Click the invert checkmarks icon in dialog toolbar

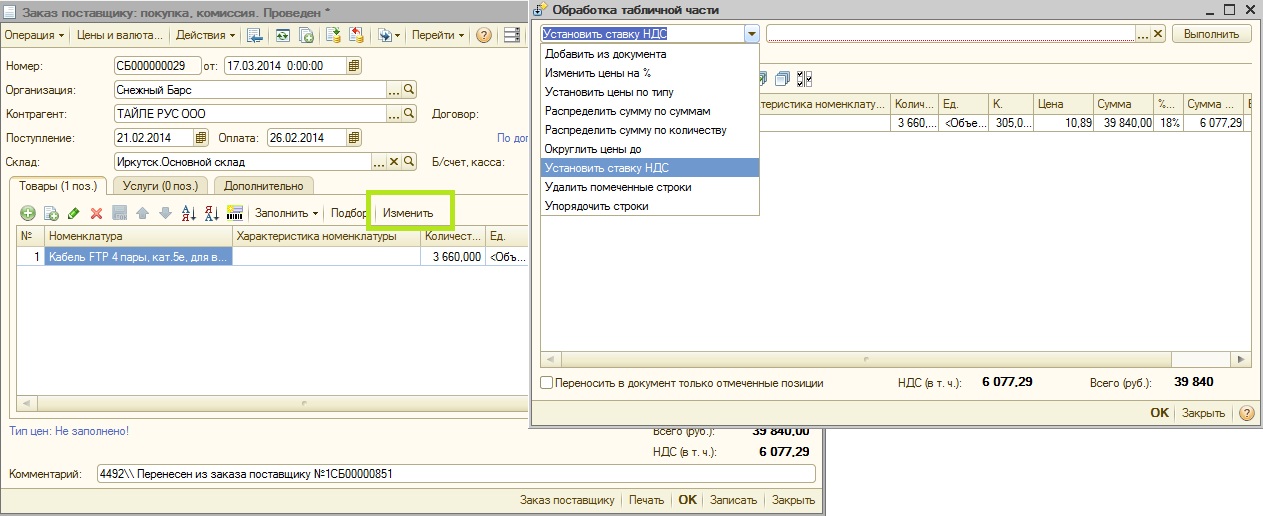tap(805, 78)
